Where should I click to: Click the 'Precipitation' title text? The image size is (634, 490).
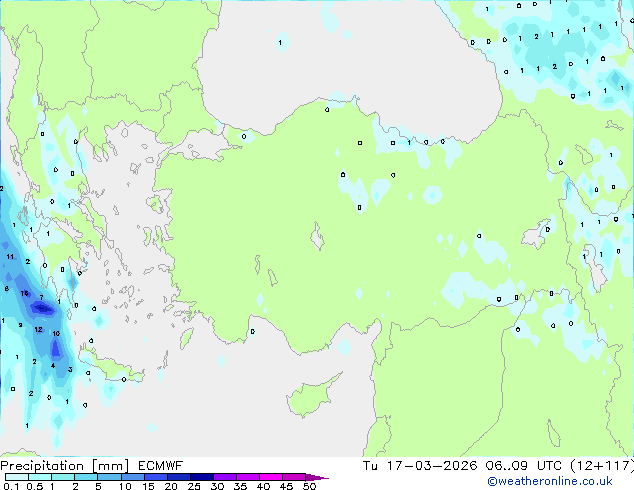click(x=42, y=466)
